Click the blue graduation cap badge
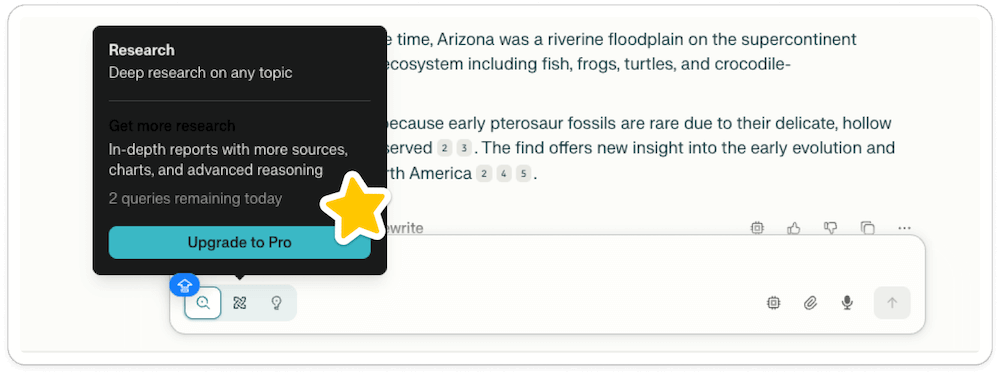 coord(184,285)
